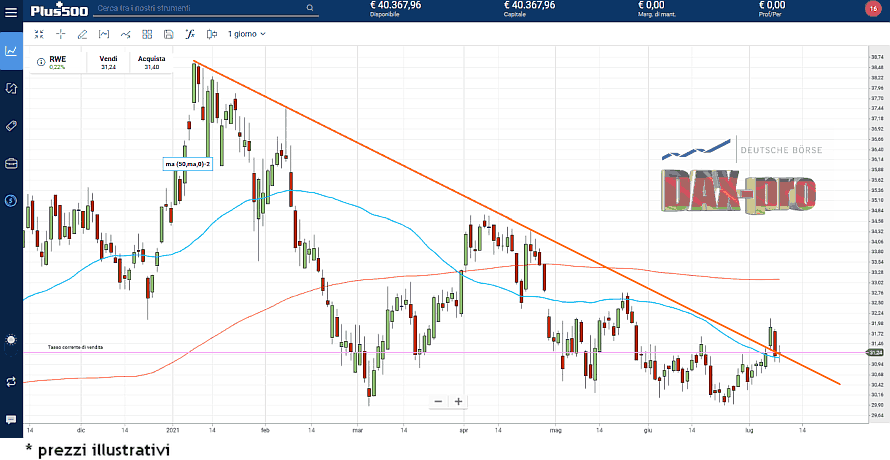Image resolution: width=890 pixels, height=460 pixels.
Task: Click the Tasso corrente di vendita label
Action: click(x=75, y=347)
